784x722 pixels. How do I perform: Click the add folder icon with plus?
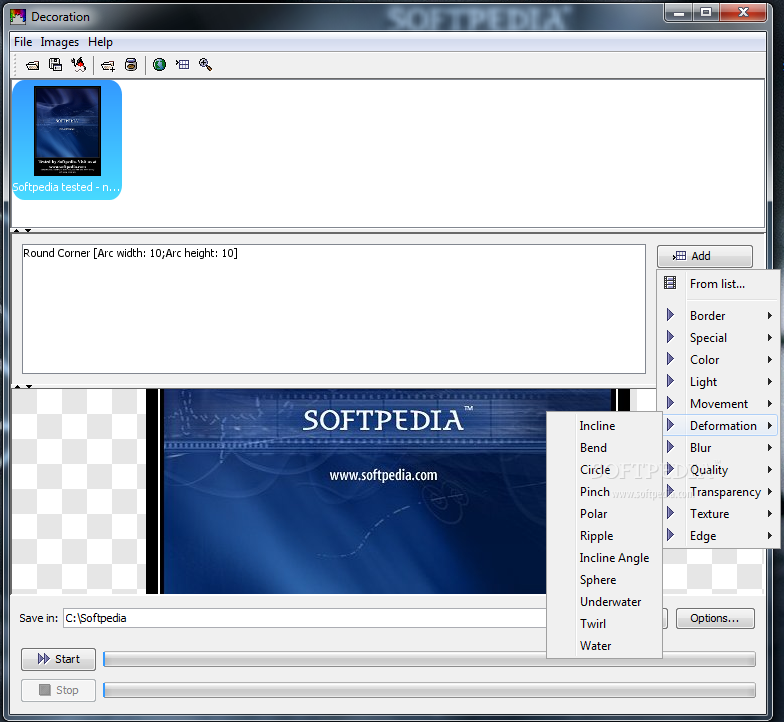(108, 65)
